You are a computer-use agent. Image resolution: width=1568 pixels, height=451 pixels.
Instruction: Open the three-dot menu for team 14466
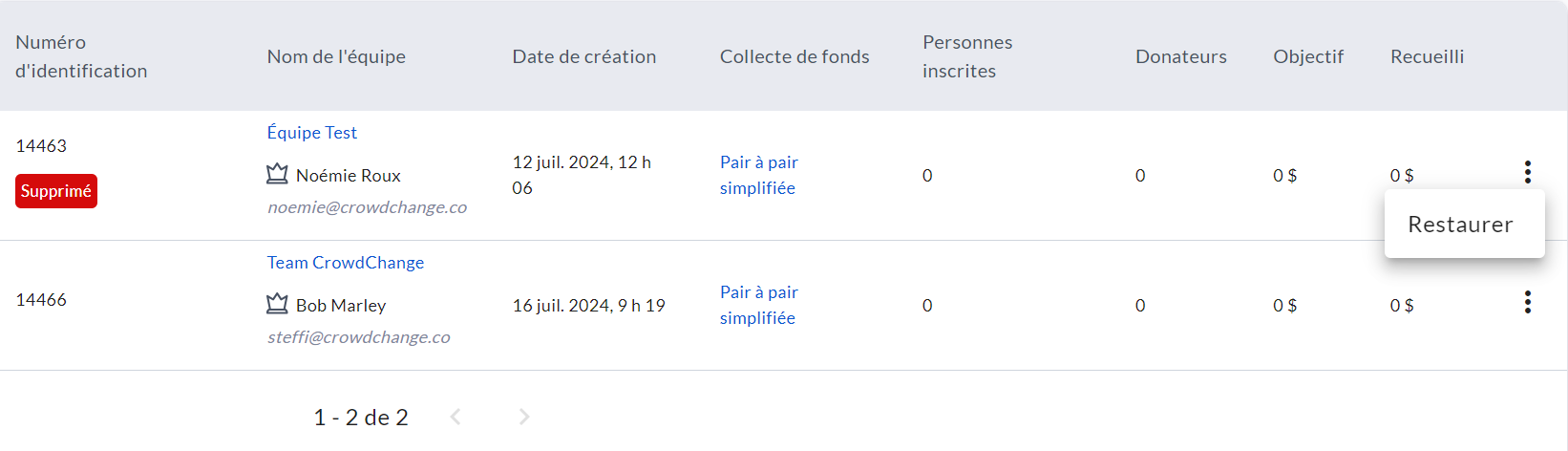(1528, 303)
